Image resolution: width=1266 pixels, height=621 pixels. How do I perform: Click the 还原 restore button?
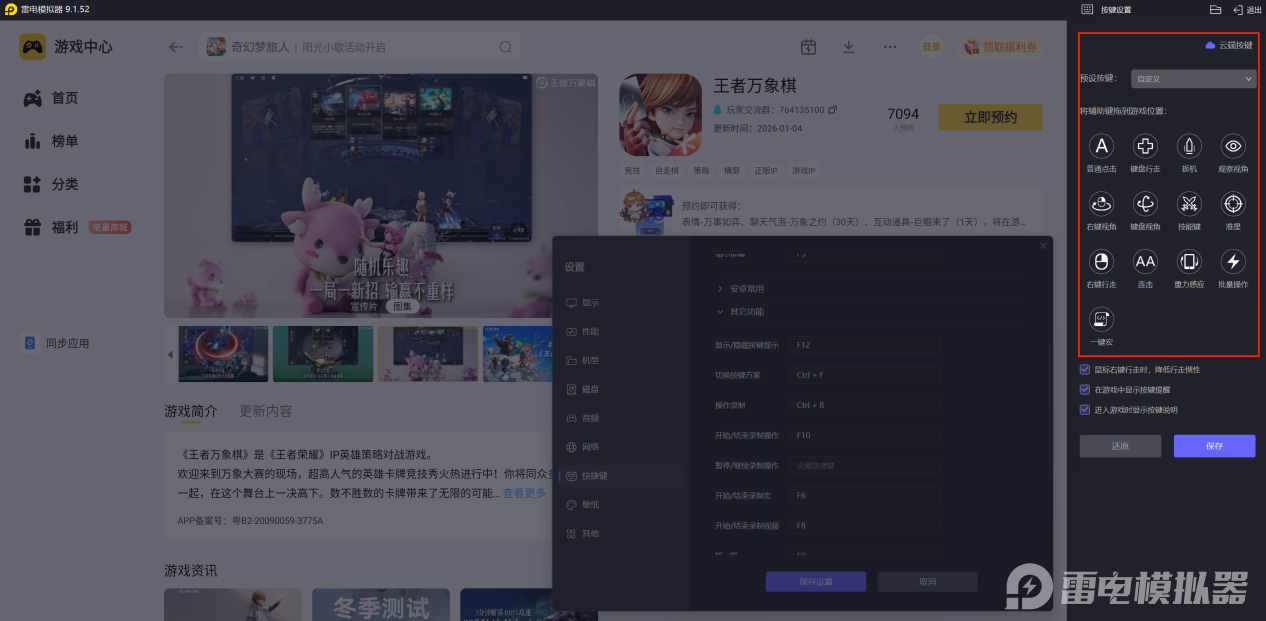pos(1120,446)
